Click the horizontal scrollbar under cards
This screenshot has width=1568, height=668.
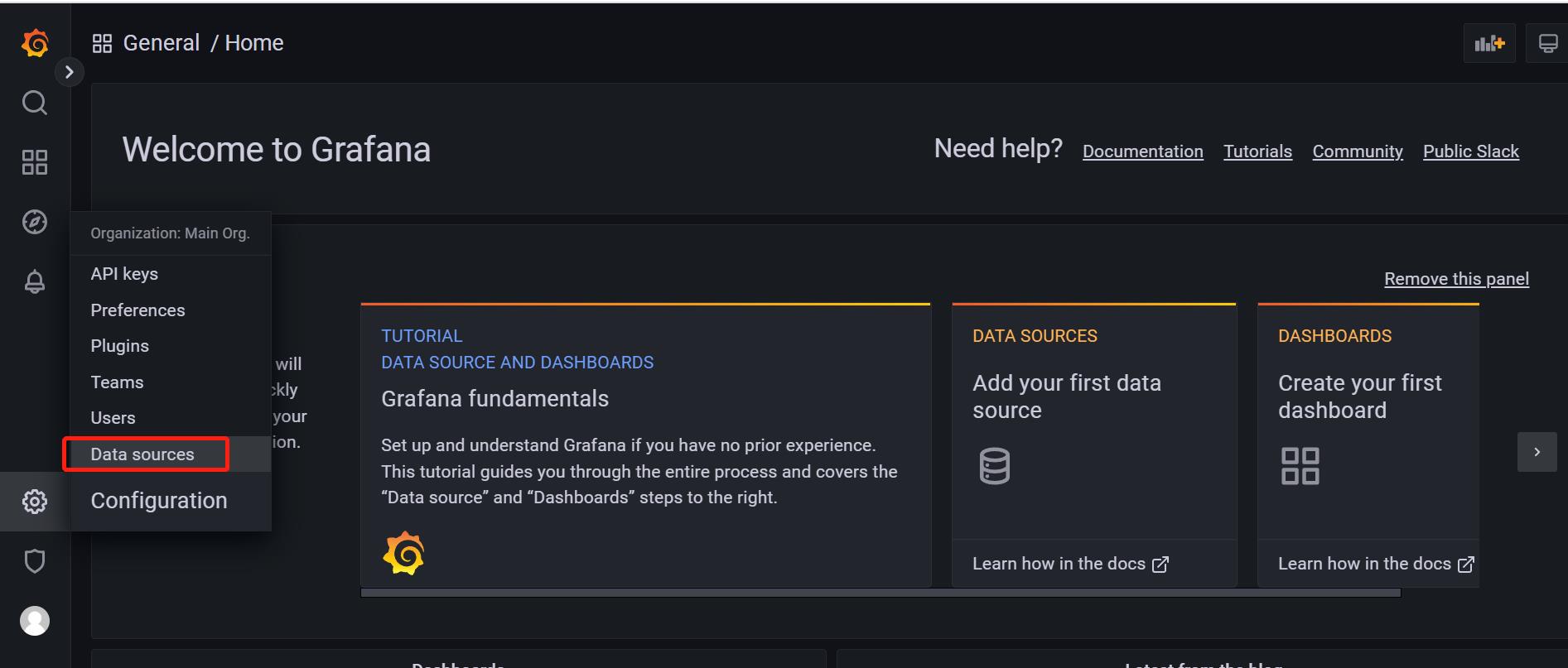880,593
